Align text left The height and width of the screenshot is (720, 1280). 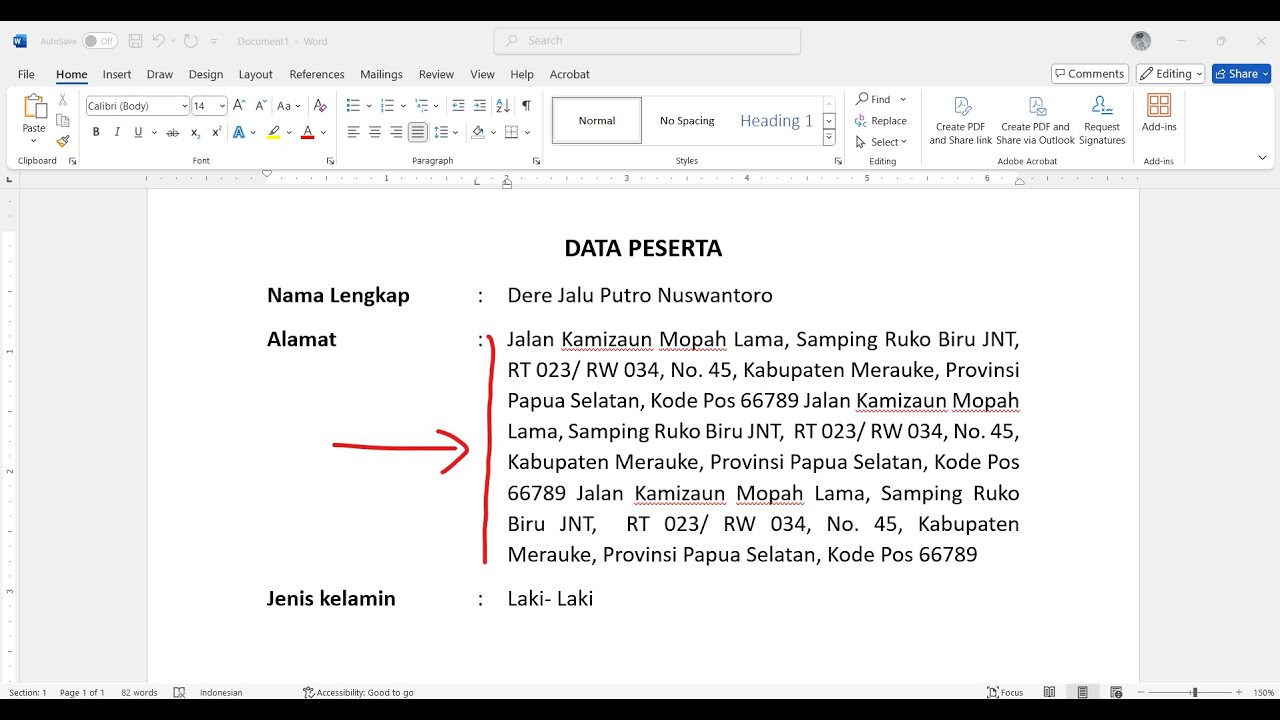pyautogui.click(x=353, y=132)
